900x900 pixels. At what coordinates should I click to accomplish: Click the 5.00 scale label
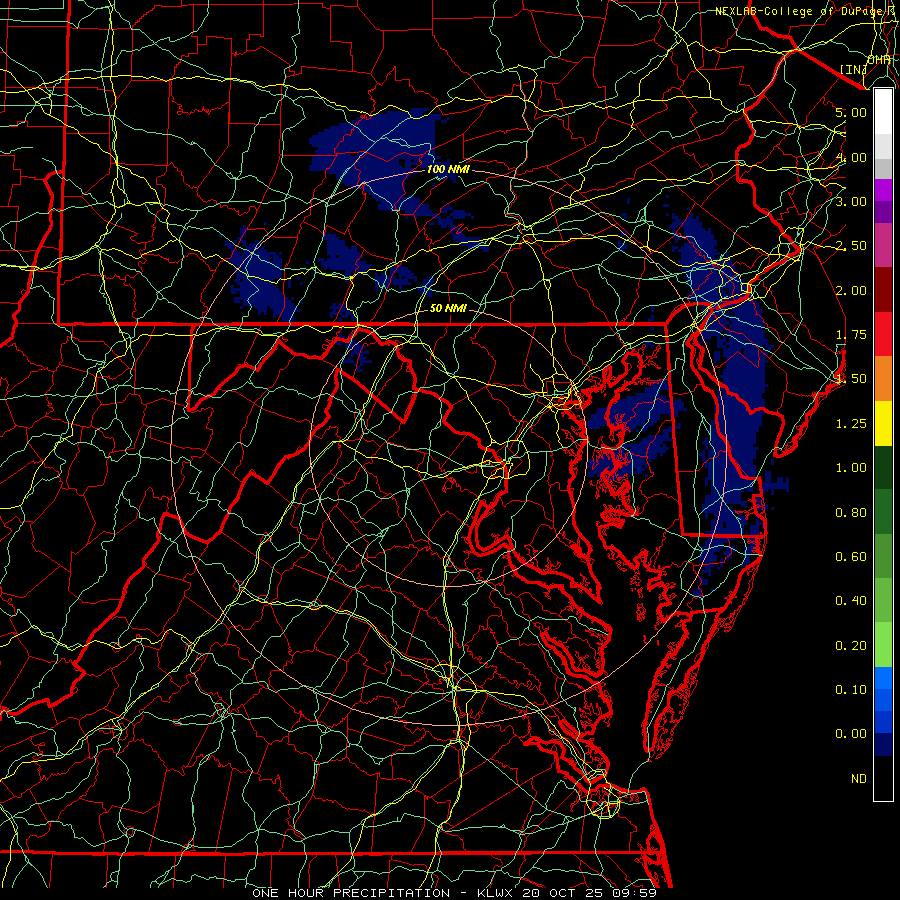point(851,112)
